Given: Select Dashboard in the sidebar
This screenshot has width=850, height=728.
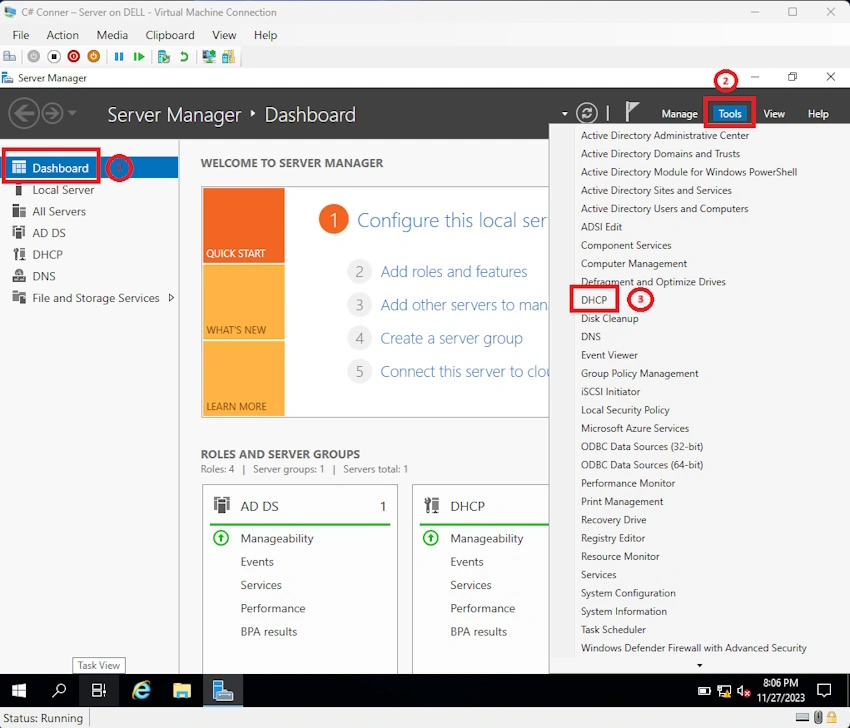Looking at the screenshot, I should click(60, 168).
